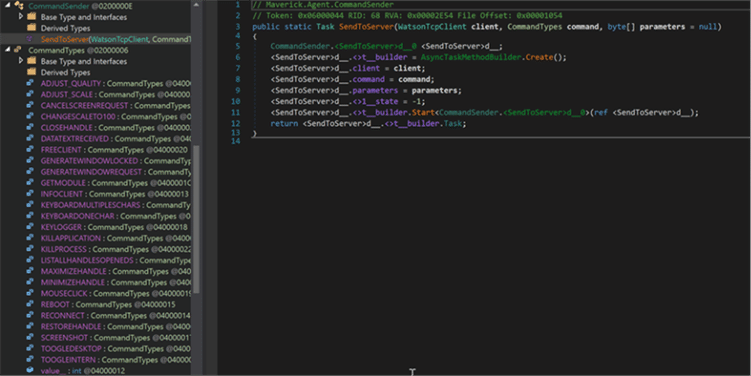Select the RESTOREHANDLE enum member
The height and width of the screenshot is (376, 751).
(x=115, y=326)
